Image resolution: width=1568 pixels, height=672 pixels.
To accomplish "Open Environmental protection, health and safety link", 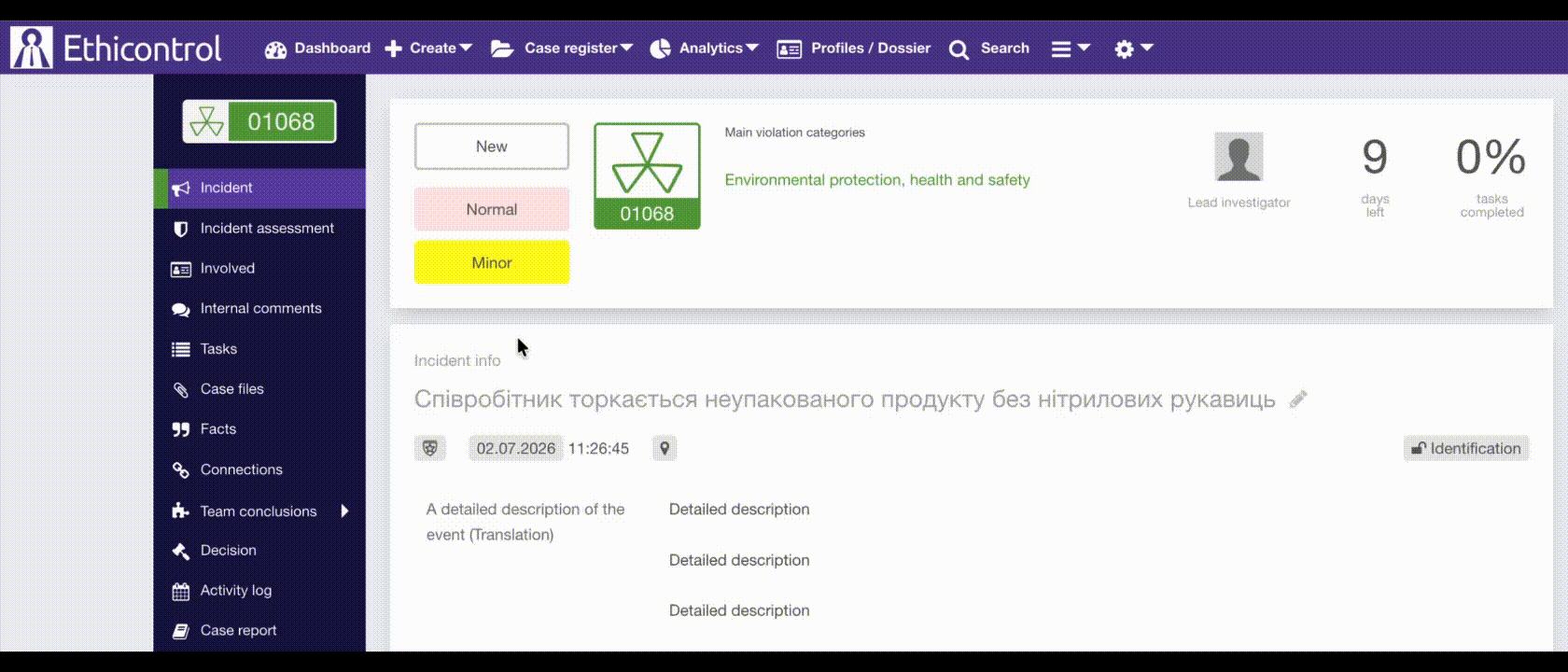I will point(877,180).
